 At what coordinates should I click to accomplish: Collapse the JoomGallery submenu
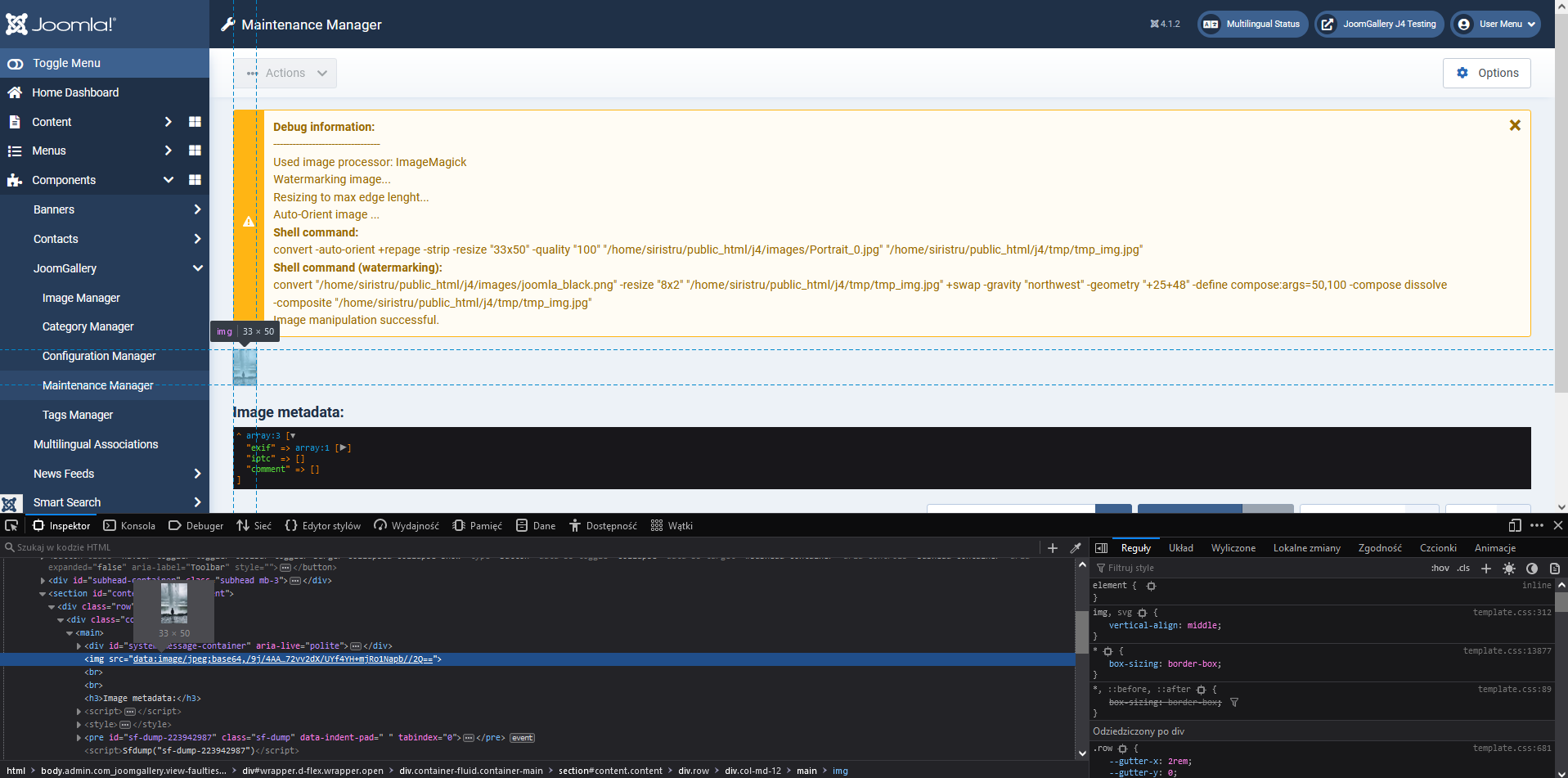(197, 268)
